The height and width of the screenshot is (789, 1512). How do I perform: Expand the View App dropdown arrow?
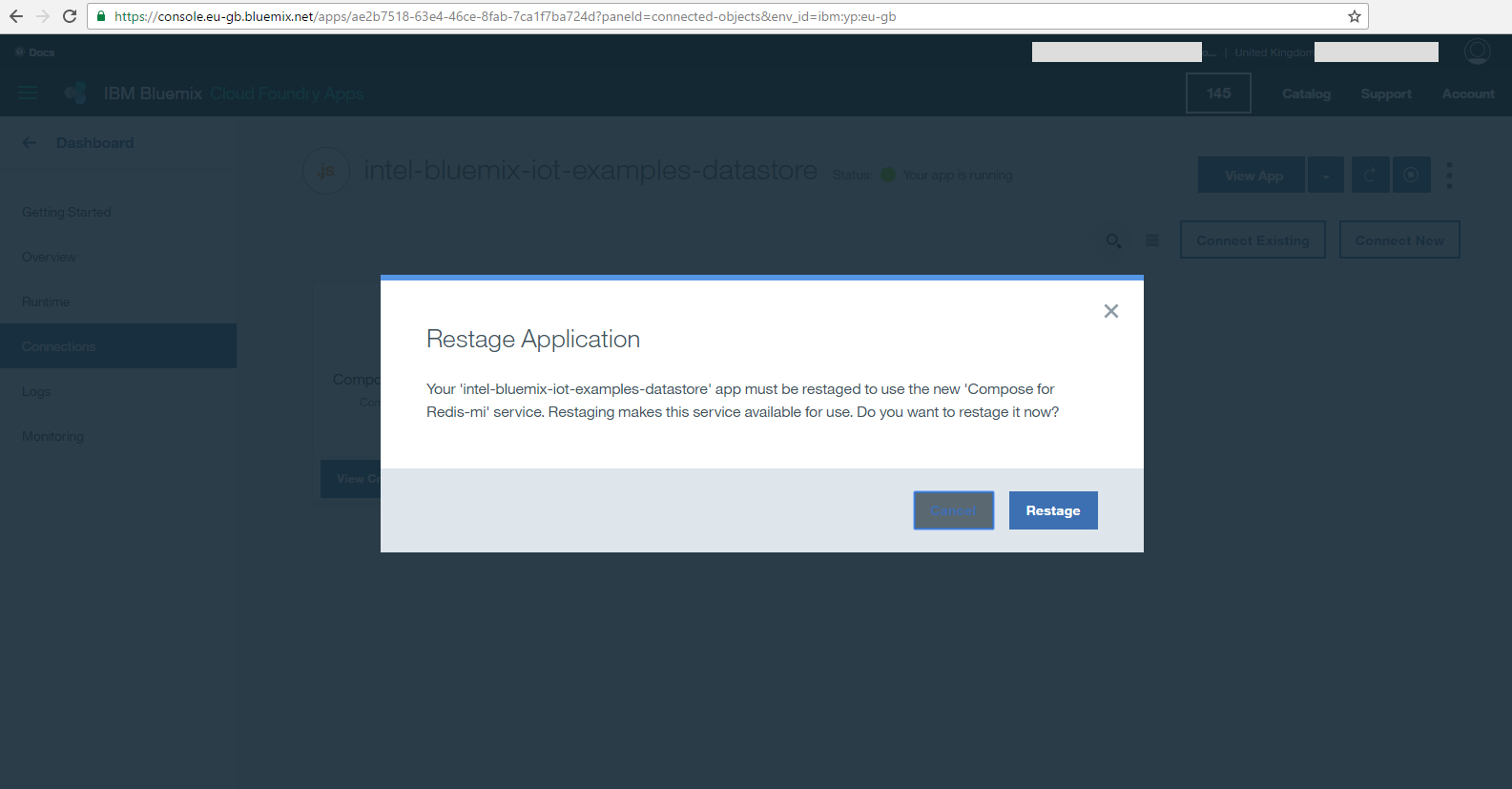coord(1326,175)
